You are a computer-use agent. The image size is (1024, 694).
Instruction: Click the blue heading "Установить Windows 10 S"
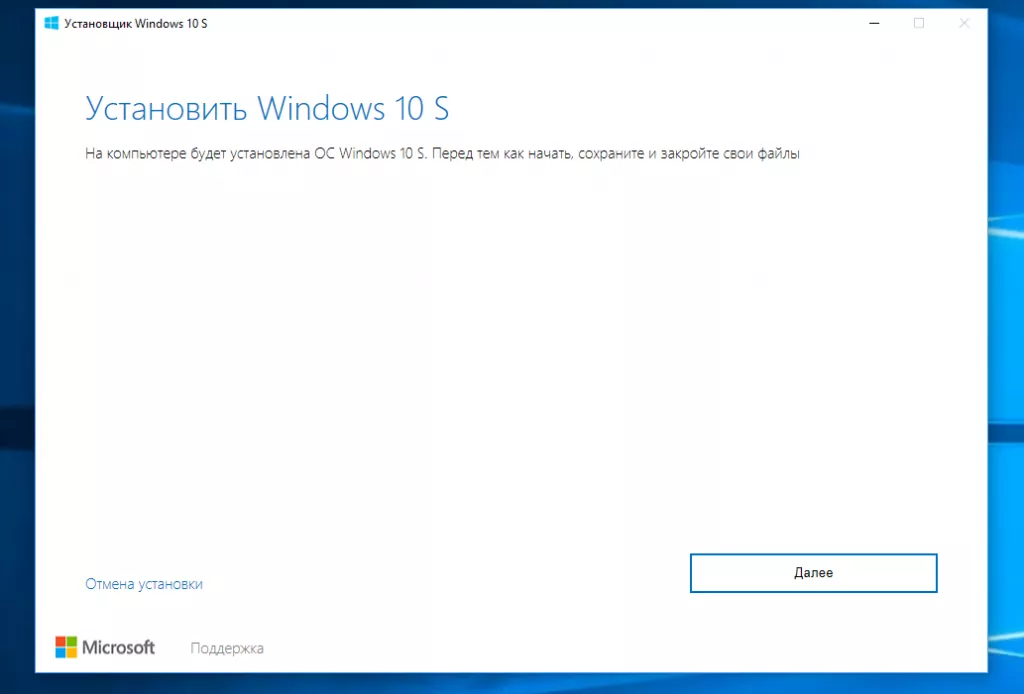click(267, 109)
